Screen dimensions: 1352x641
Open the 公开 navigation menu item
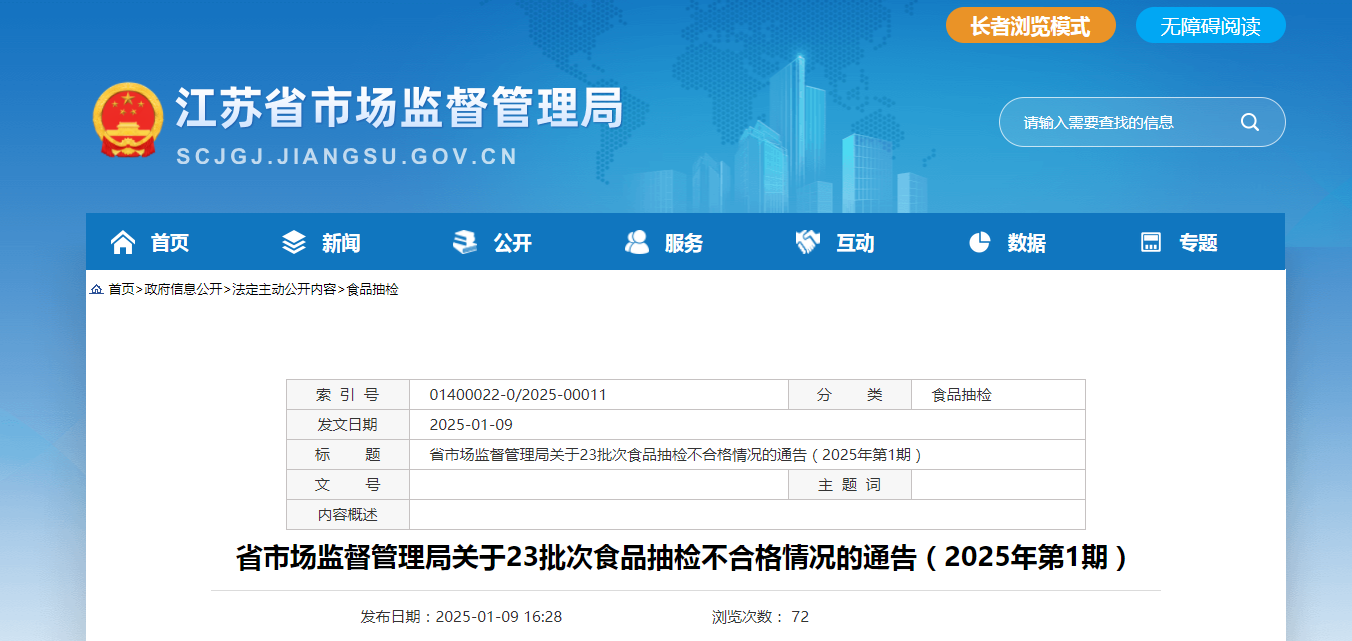click(513, 242)
